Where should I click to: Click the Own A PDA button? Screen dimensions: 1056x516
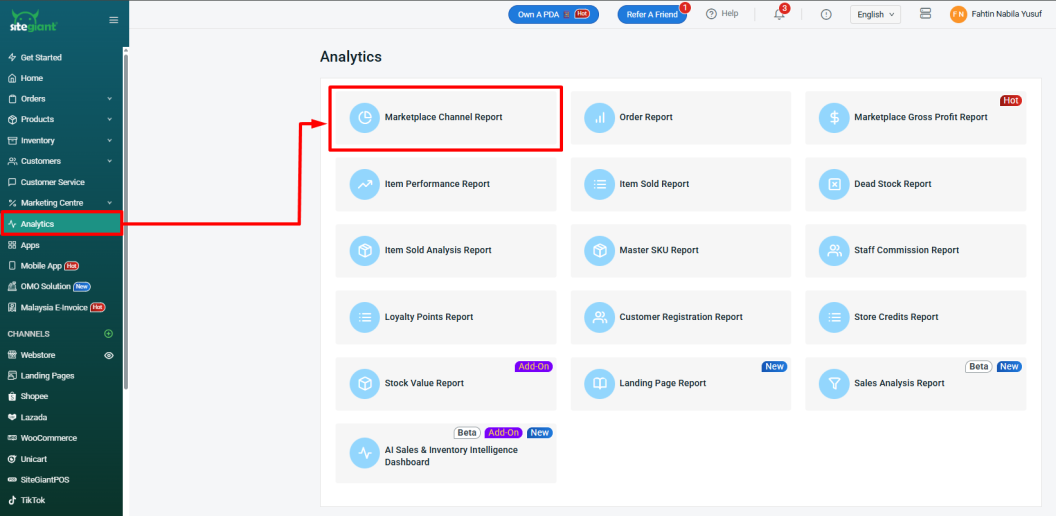click(553, 14)
